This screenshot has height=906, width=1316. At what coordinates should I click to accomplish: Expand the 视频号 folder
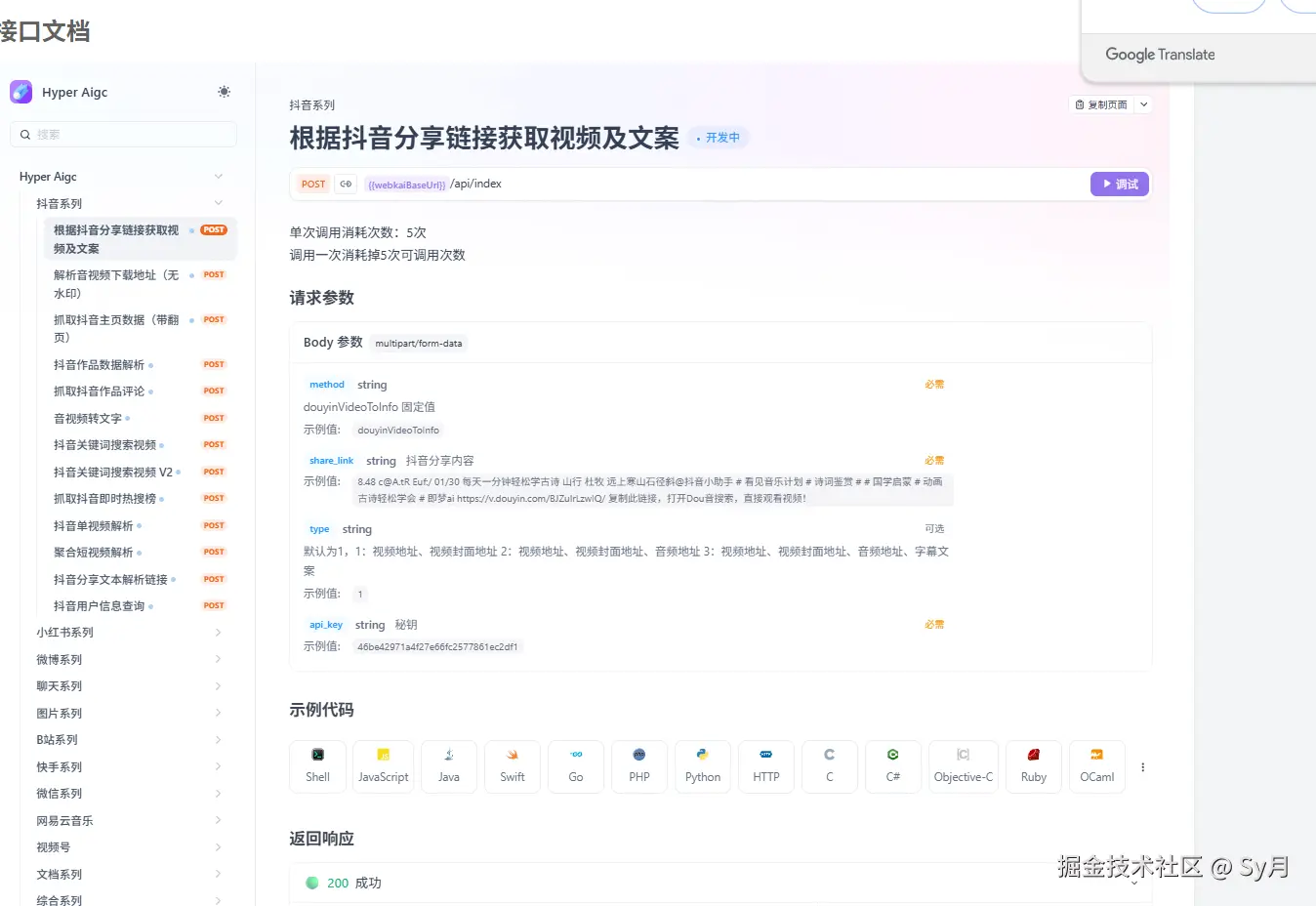129,847
